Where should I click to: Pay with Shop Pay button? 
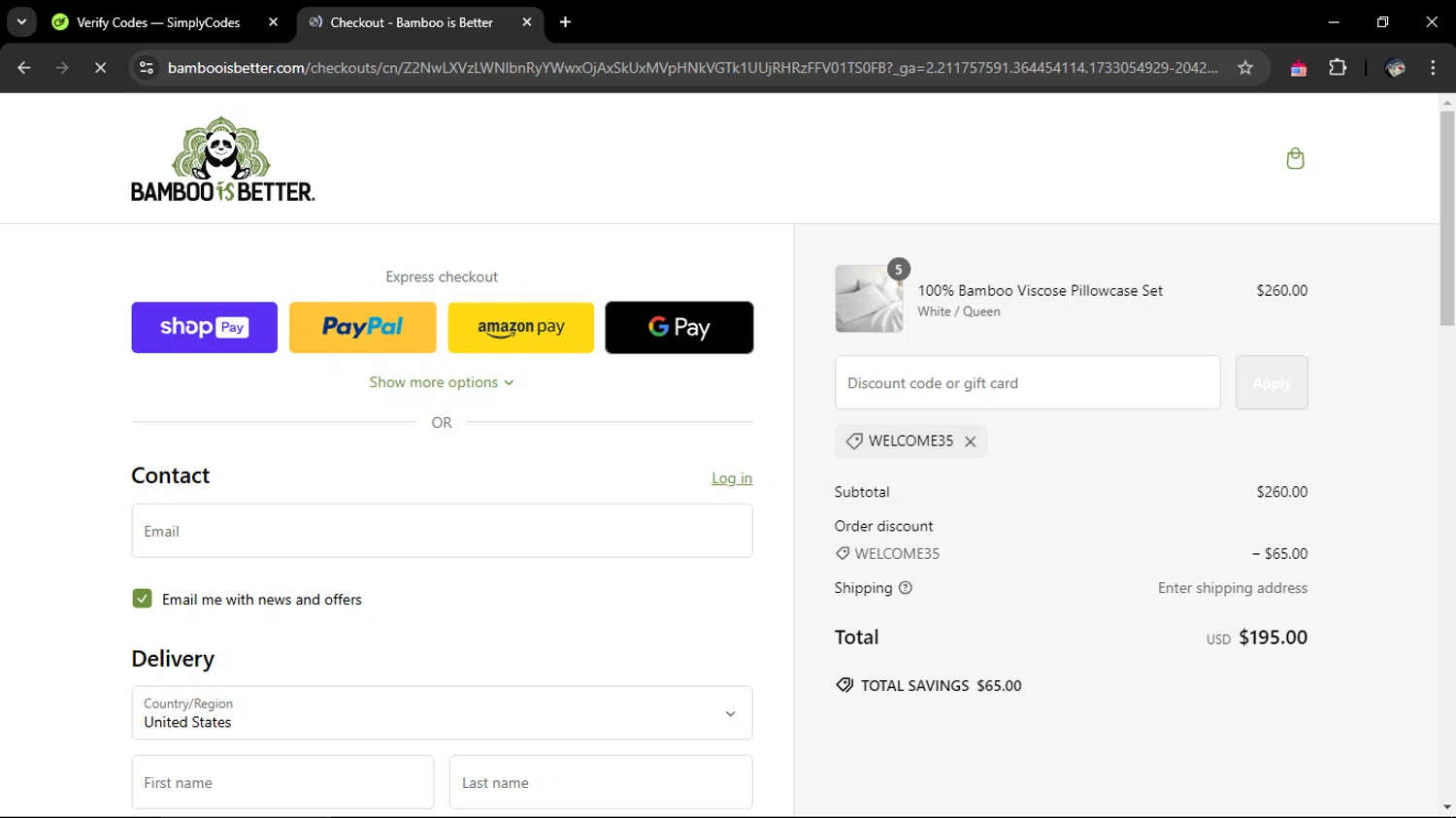(205, 327)
